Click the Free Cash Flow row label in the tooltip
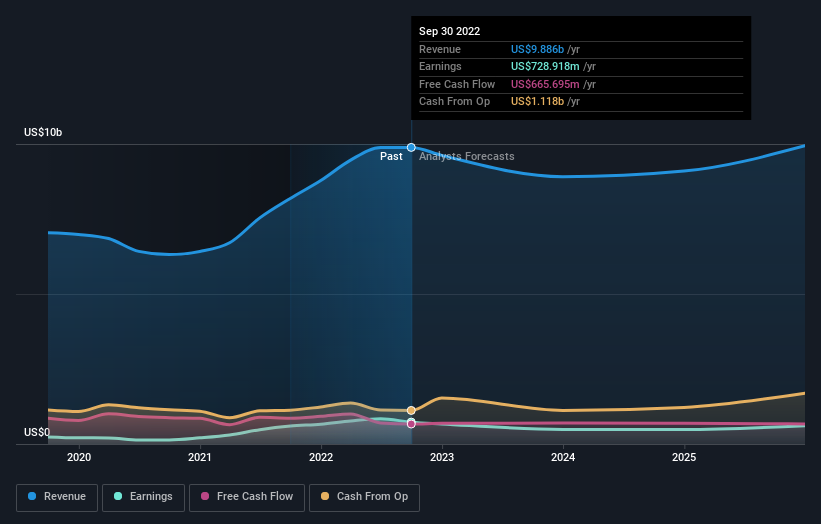This screenshot has width=821, height=524. (457, 84)
